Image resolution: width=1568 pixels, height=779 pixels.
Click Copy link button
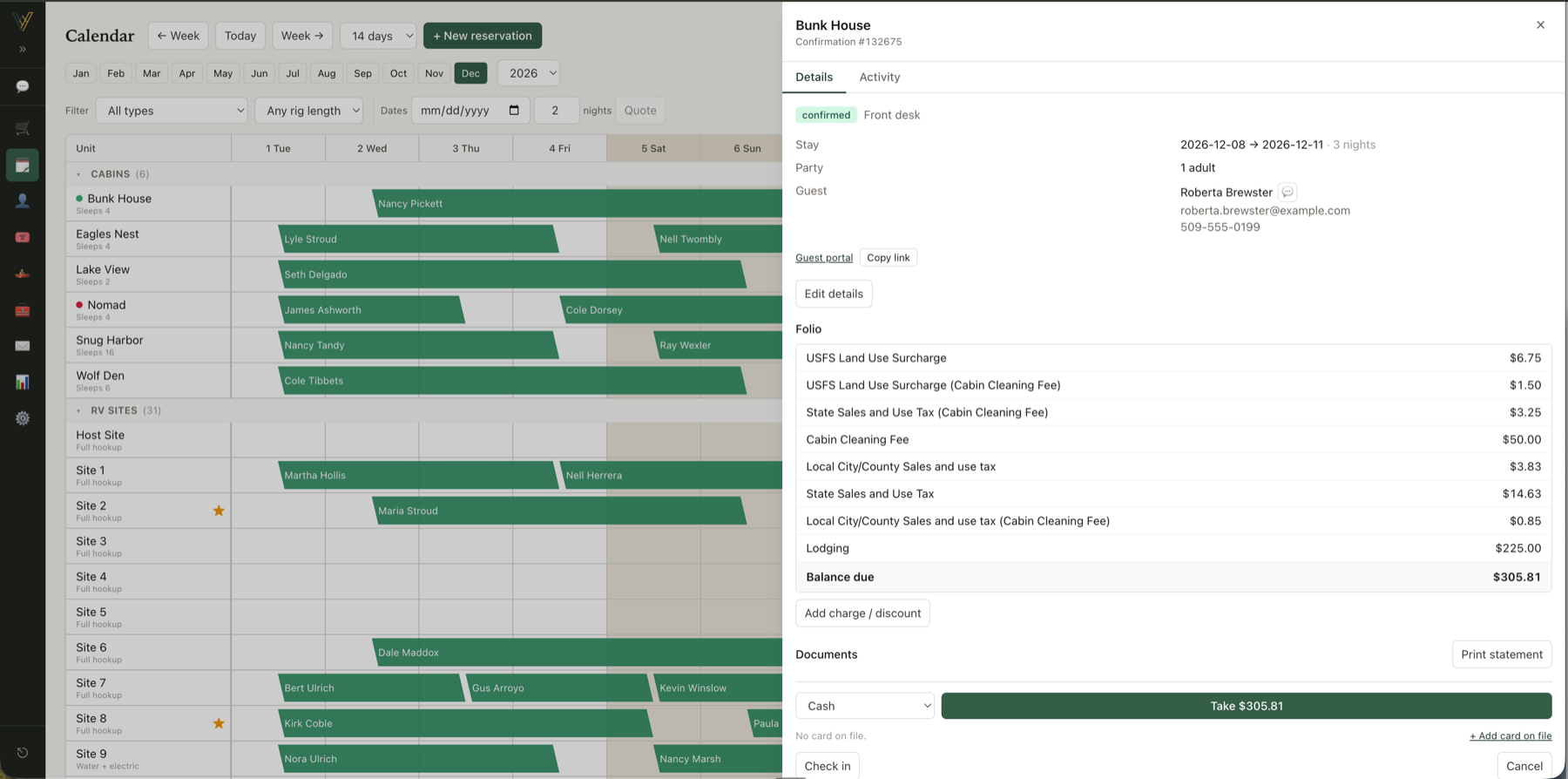(x=889, y=258)
